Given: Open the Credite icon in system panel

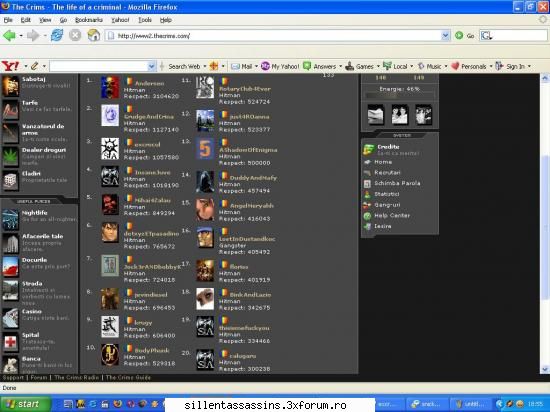Looking at the screenshot, I should click(368, 150).
